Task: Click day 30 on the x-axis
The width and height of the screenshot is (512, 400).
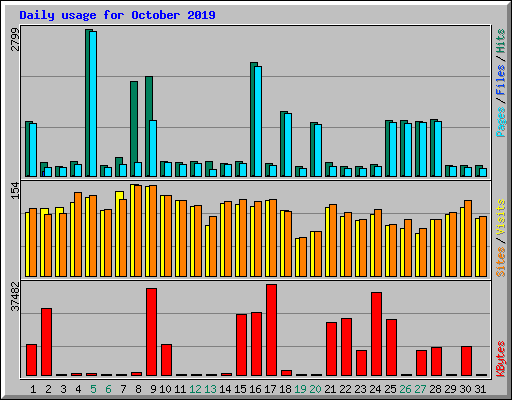Action: [x=465, y=389]
